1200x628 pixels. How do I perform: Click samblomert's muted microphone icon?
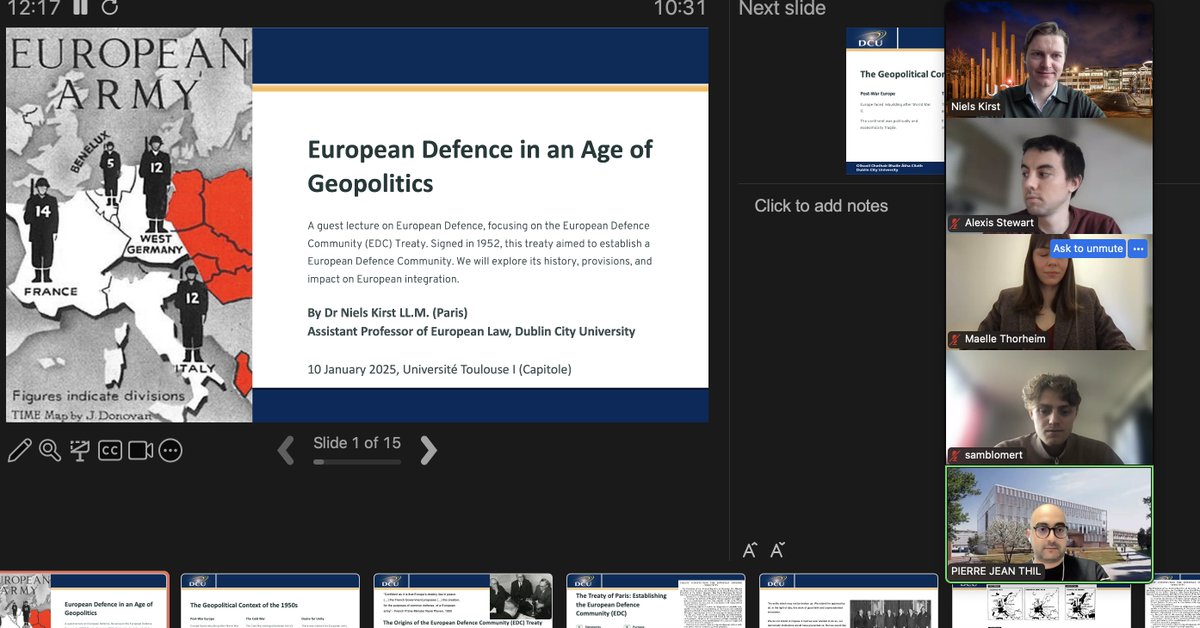click(956, 455)
